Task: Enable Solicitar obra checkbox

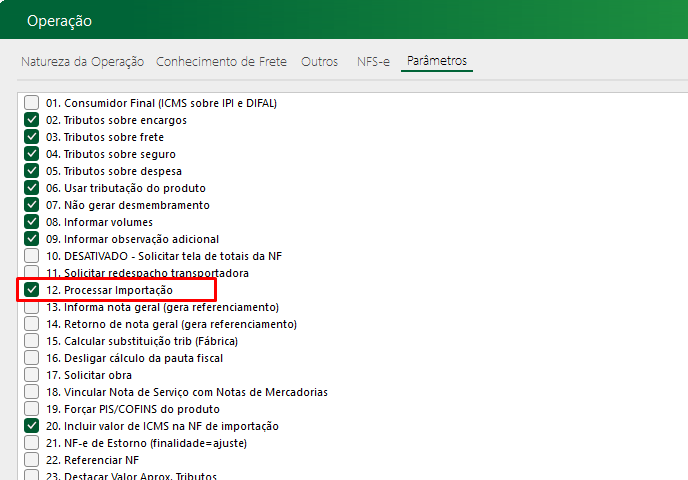Action: click(x=32, y=375)
